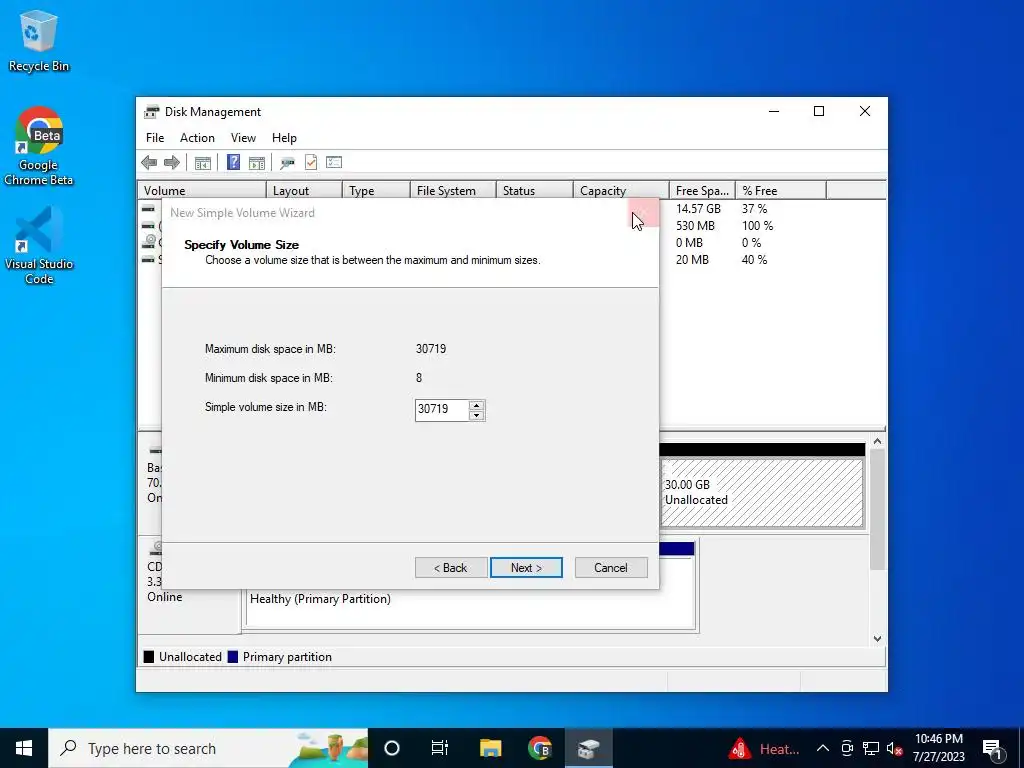
Task: Open Chrome Beta from the taskbar
Action: pos(539,748)
